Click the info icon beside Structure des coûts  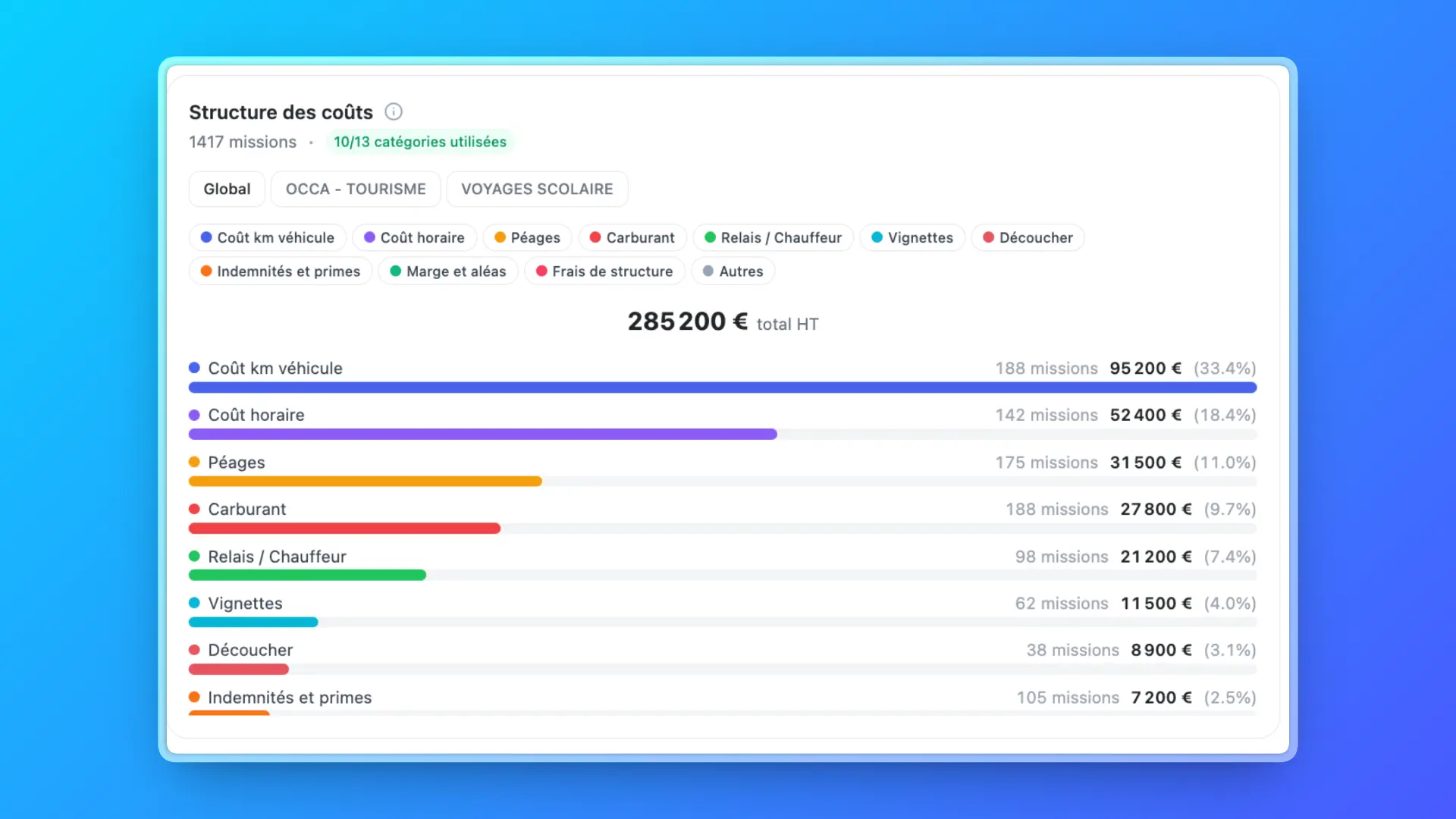pyautogui.click(x=393, y=111)
